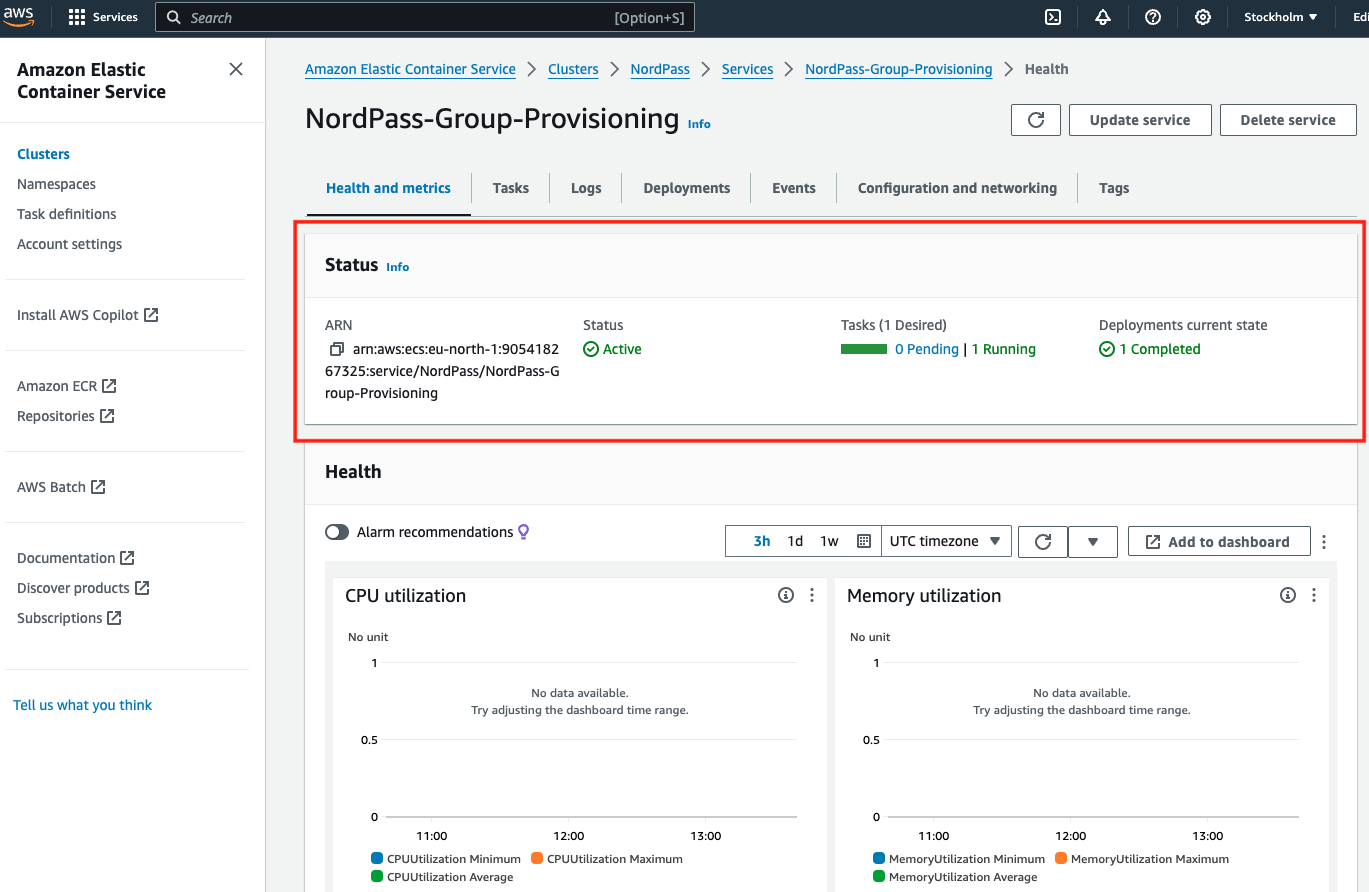Click the Info link beside Status heading
Screen dimensions: 1369x892
[398, 267]
